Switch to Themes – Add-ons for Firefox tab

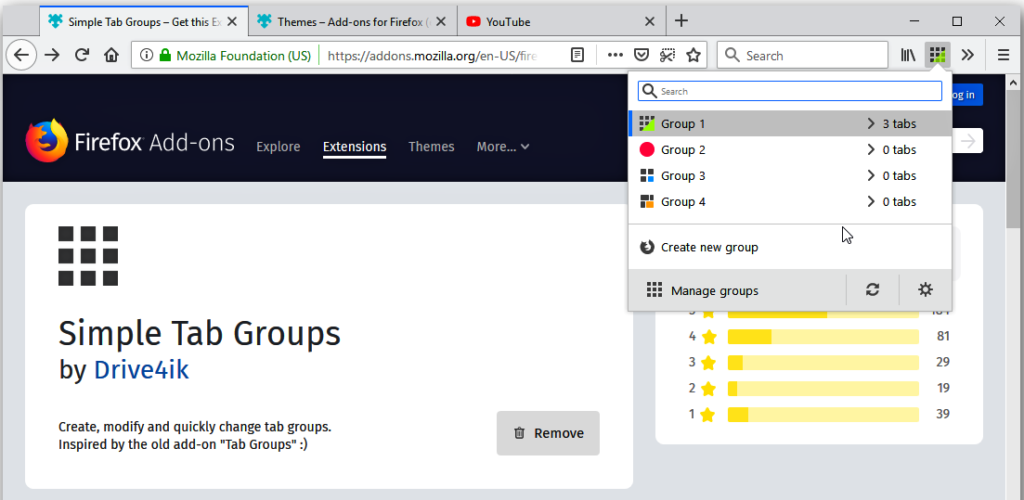(x=353, y=22)
